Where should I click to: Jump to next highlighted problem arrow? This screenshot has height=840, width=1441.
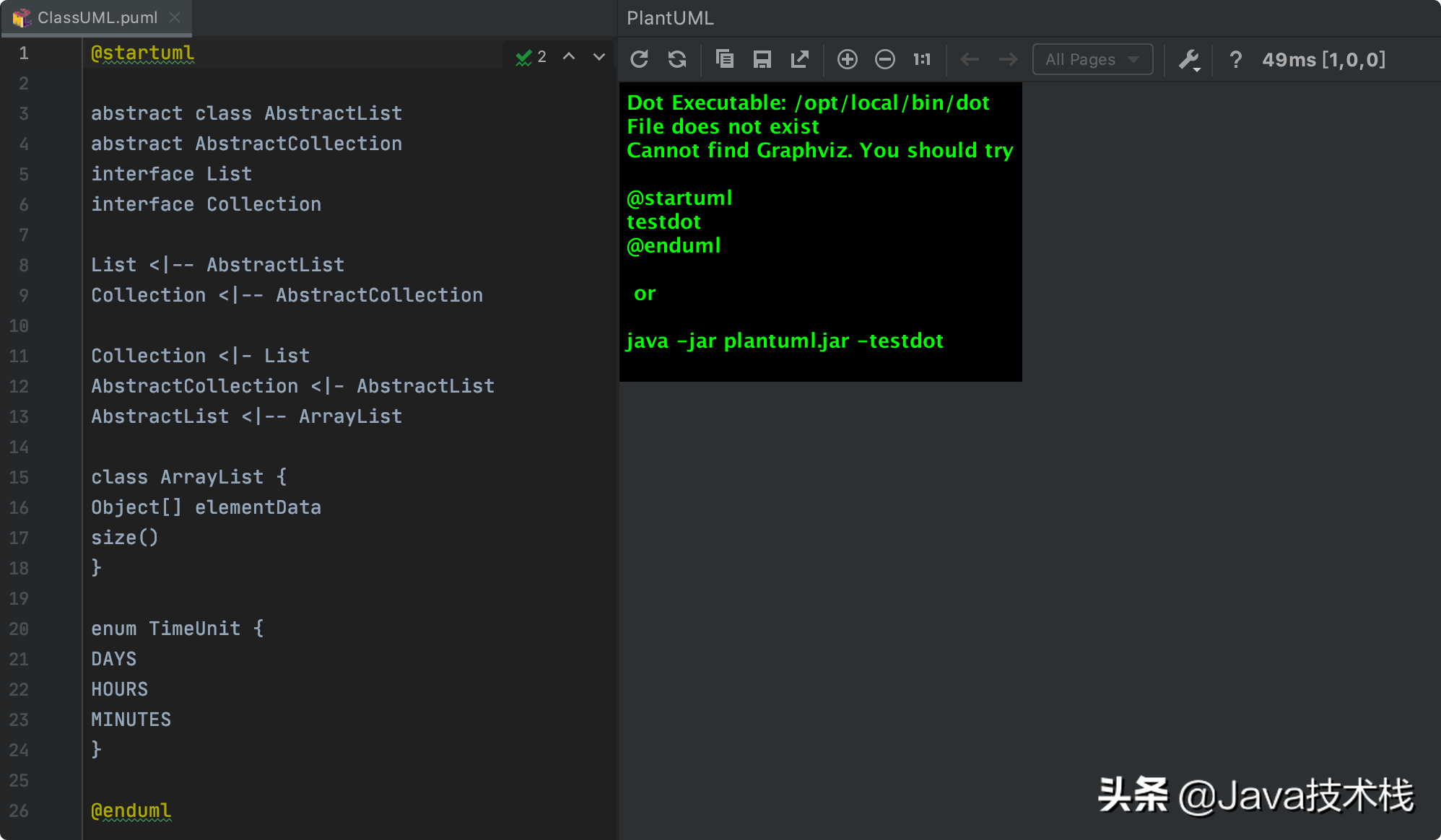(599, 56)
